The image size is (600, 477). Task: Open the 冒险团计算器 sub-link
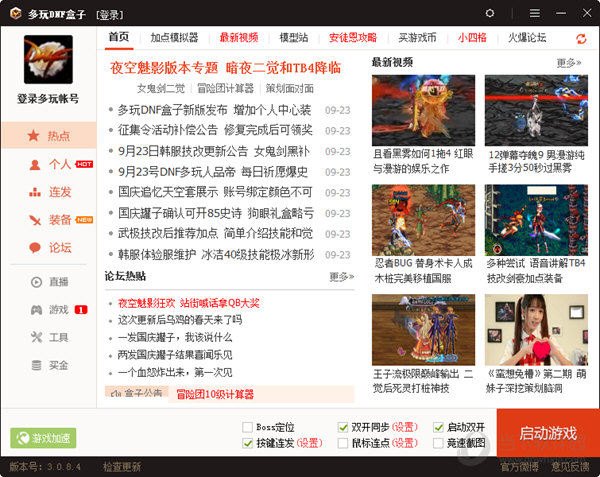pyautogui.click(x=225, y=88)
